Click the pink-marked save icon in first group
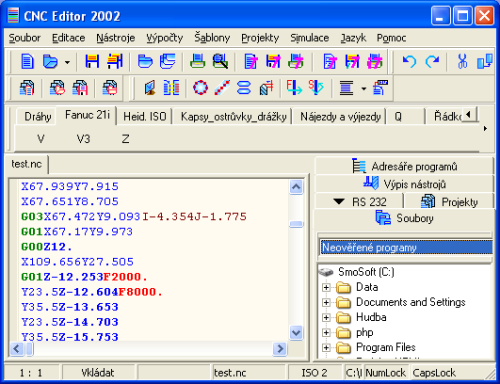Screen dimensions: 500x384 pyautogui.click(x=273, y=61)
